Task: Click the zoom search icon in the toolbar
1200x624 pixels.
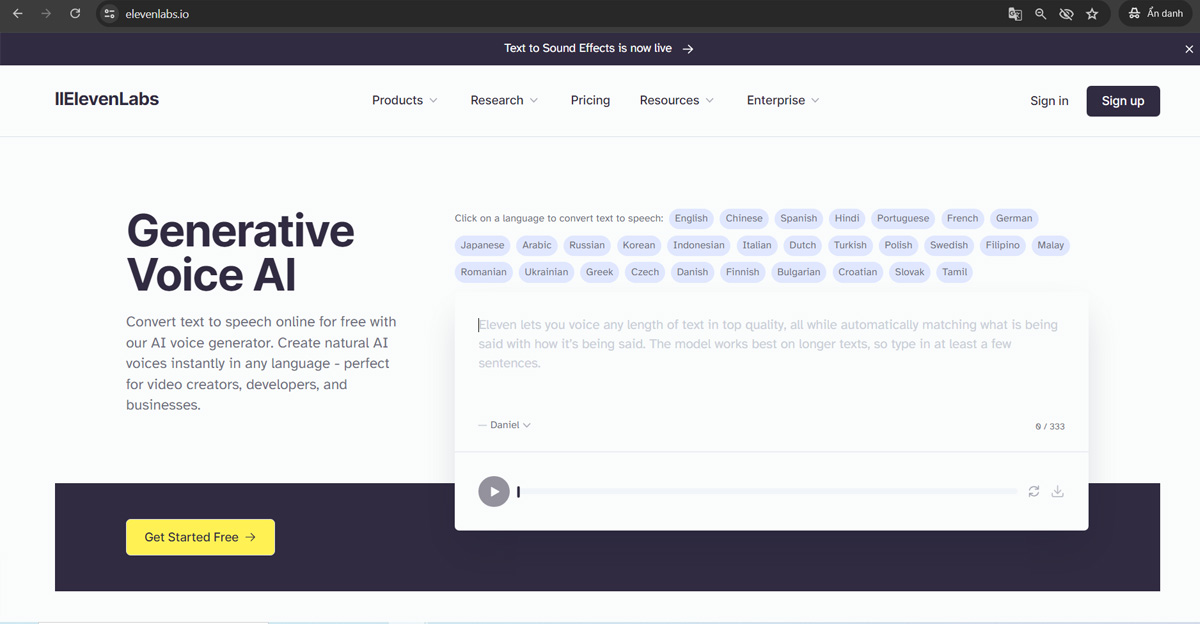Action: click(x=1040, y=14)
